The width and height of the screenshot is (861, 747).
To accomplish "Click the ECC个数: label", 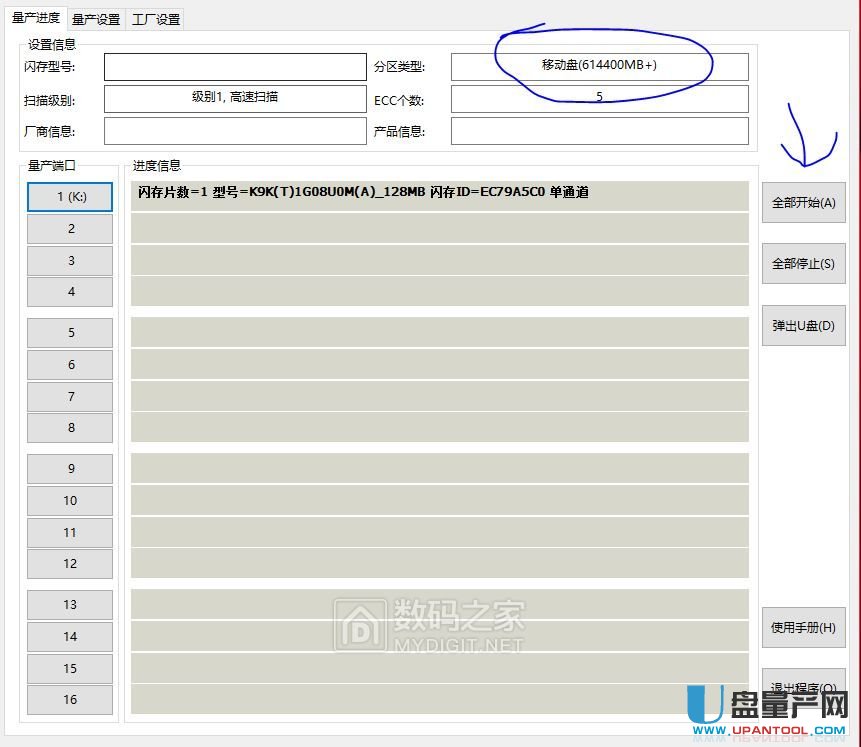I will [399, 101].
